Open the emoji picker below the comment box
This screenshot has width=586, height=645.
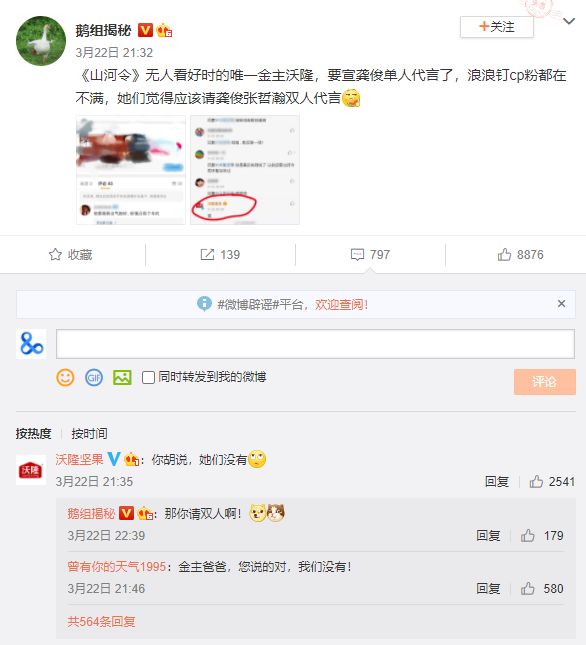(65, 377)
